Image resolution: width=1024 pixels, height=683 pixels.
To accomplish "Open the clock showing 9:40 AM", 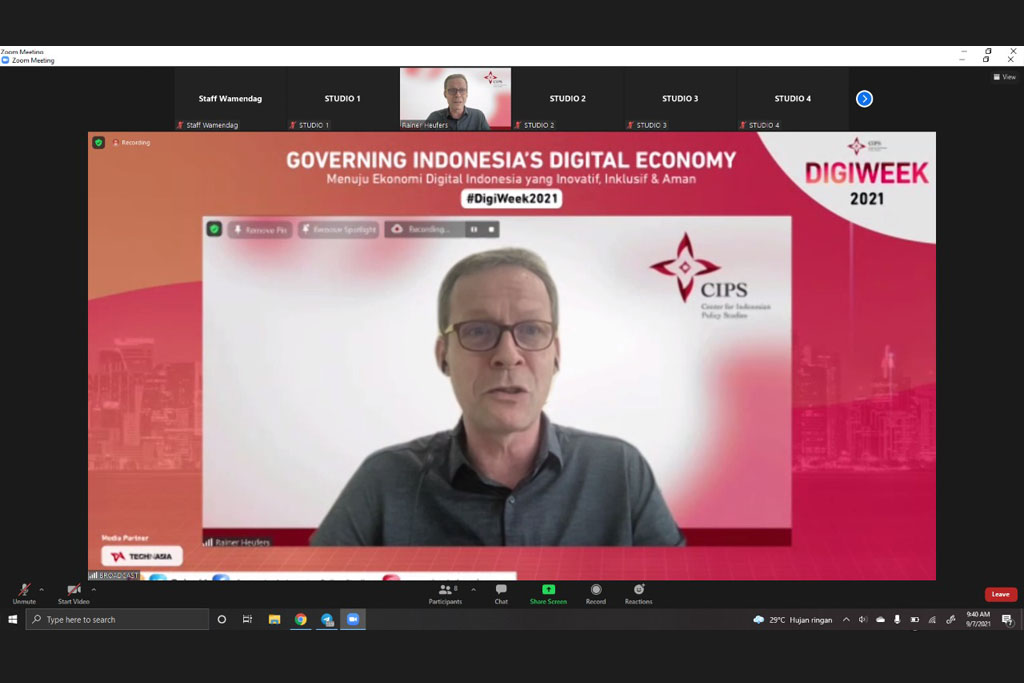I will pyautogui.click(x=978, y=619).
